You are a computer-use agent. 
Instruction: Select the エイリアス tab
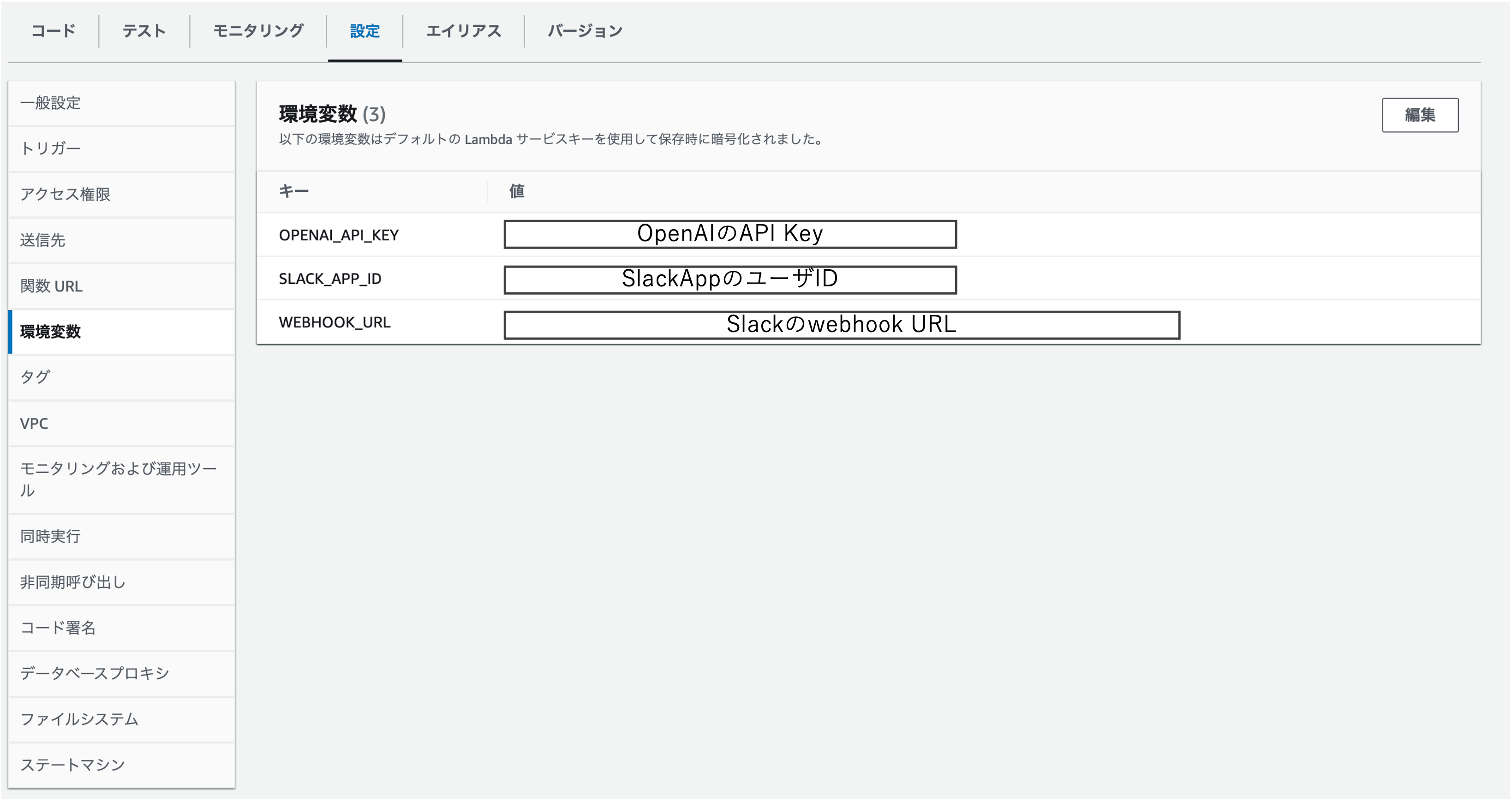[x=463, y=31]
